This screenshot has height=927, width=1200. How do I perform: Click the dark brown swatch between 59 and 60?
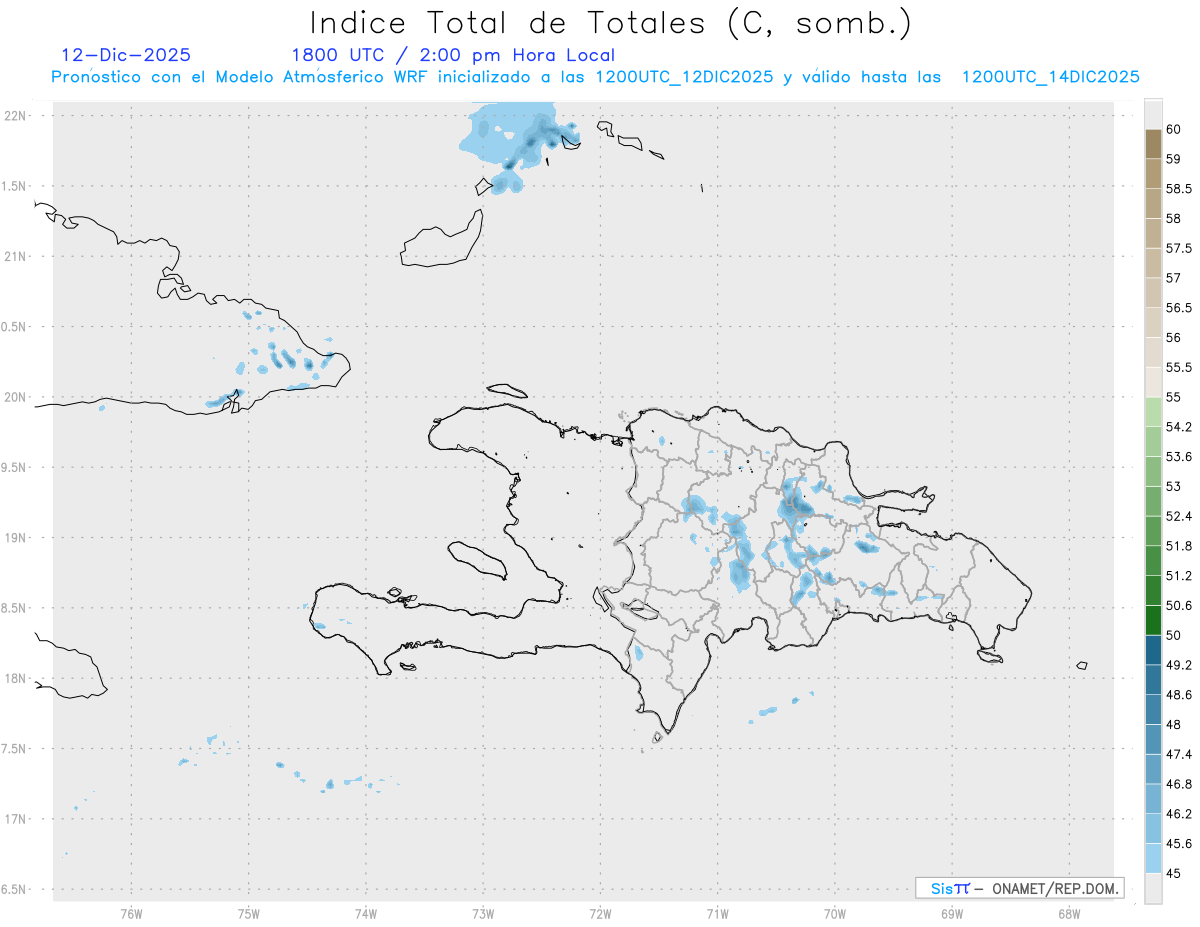(x=1153, y=144)
